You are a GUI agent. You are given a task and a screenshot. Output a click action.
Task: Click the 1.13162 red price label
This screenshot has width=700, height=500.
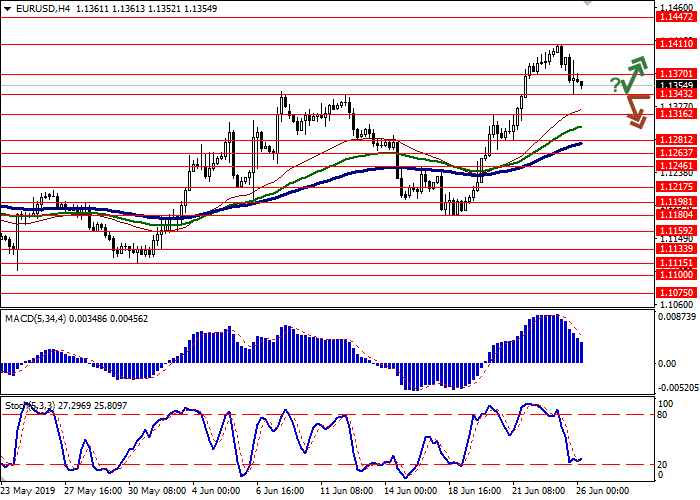674,114
